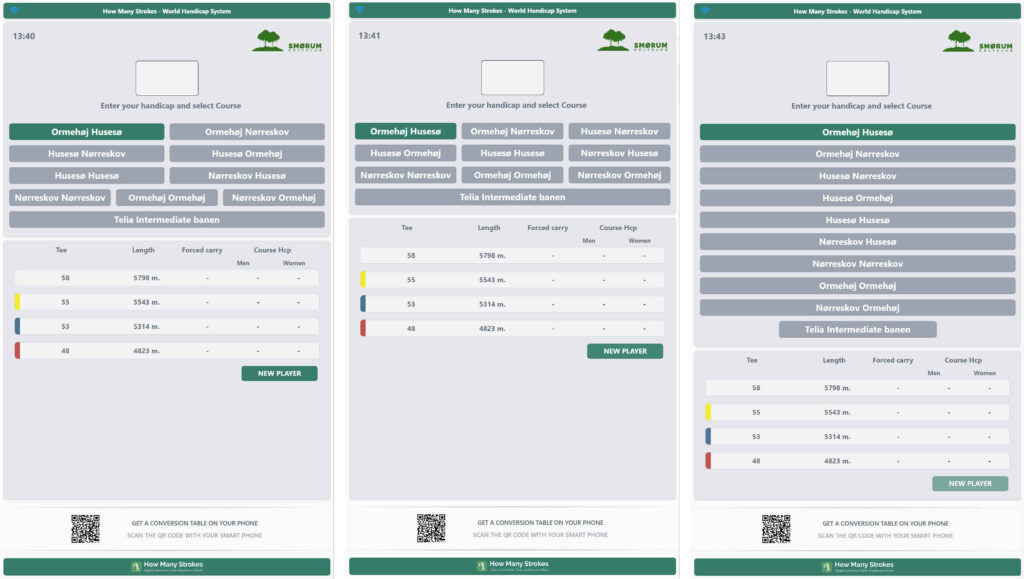The width and height of the screenshot is (1024, 579).
Task: Click tee number 58 in the 13:43 screen
Action: point(756,388)
